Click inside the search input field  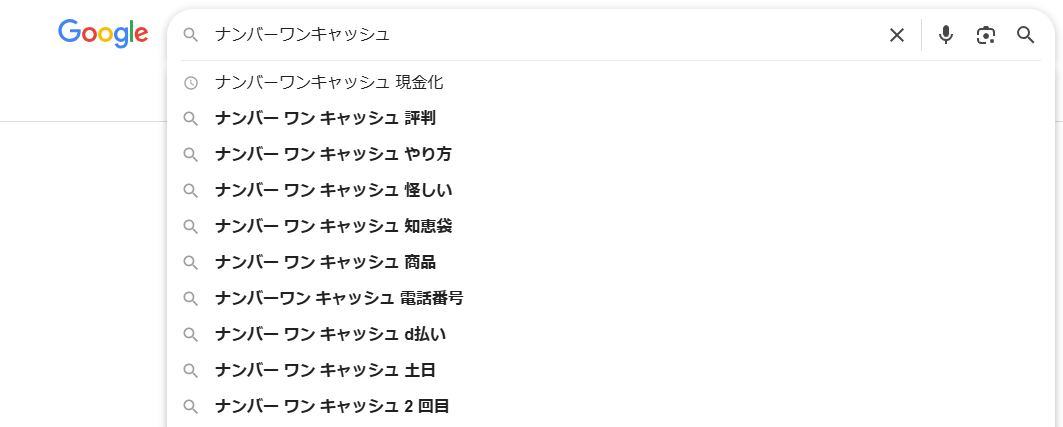[540, 35]
